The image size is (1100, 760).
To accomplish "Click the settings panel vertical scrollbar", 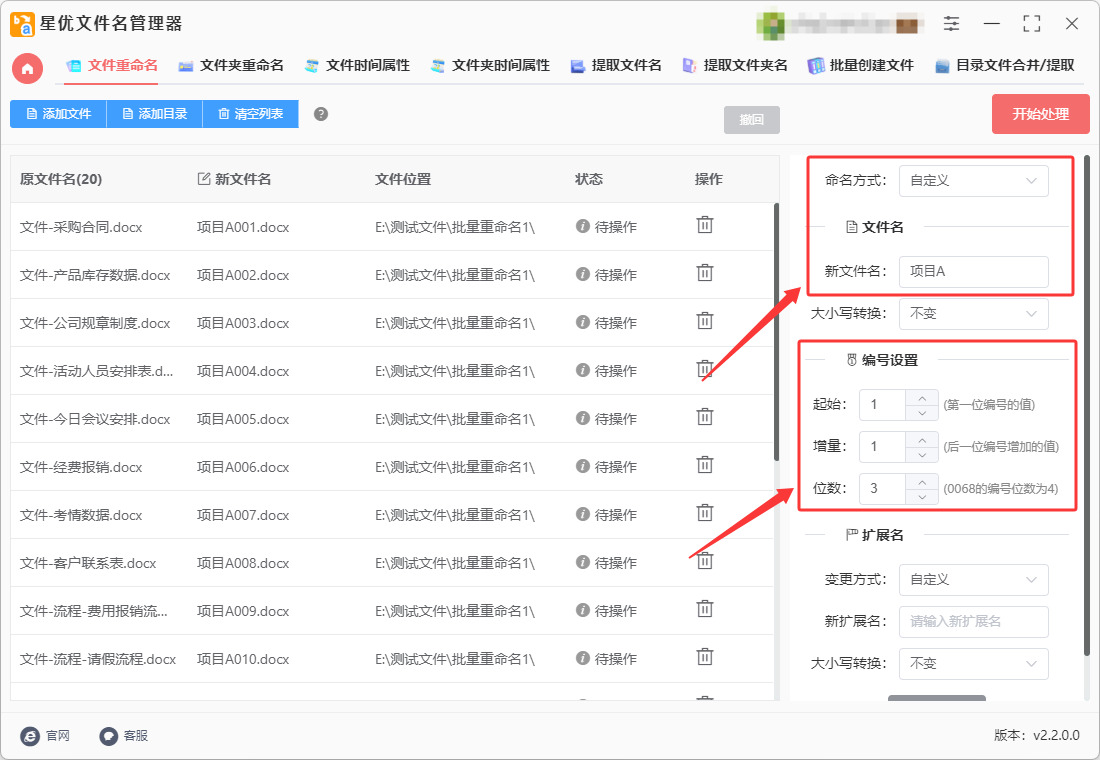I will pos(1087,406).
